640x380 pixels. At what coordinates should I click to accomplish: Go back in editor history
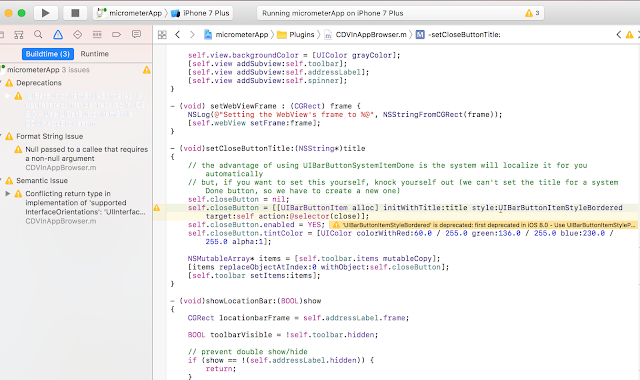pos(178,35)
